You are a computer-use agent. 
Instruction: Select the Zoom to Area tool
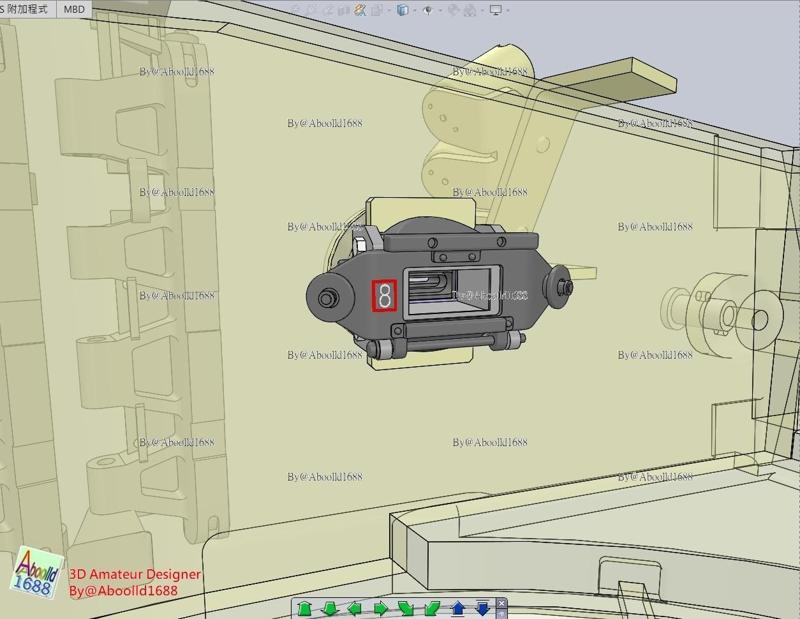311,10
